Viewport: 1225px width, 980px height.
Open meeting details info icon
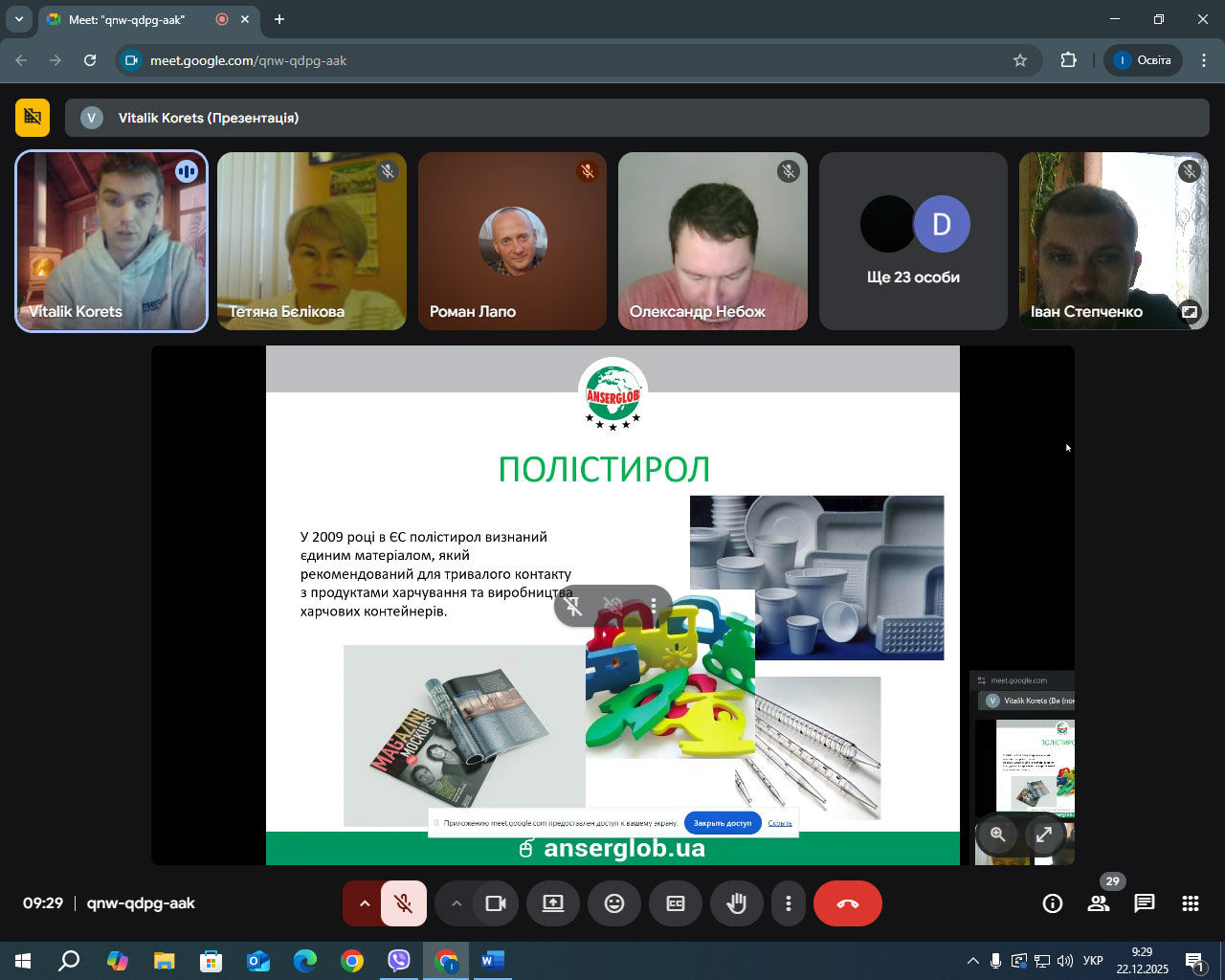click(1053, 903)
